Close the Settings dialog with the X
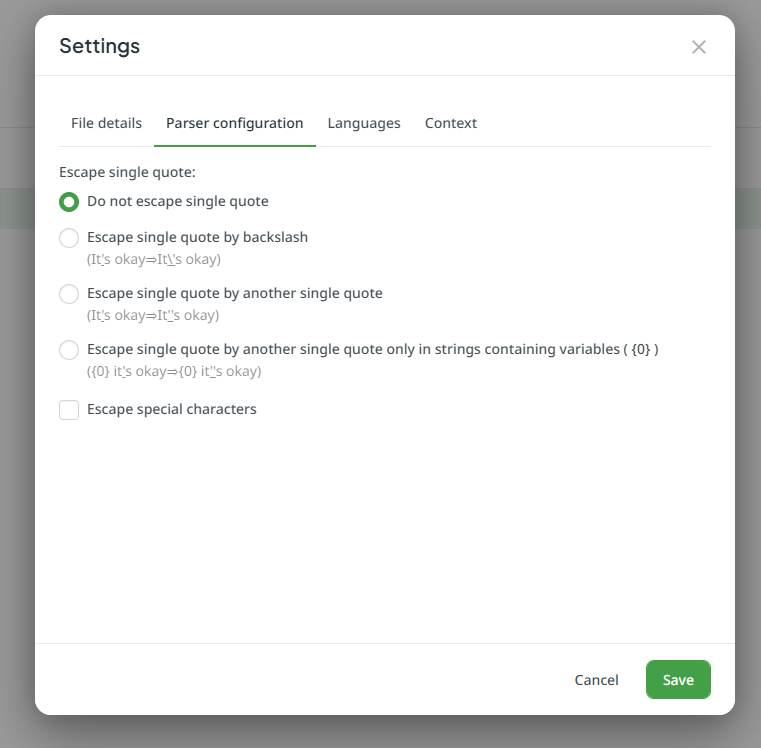This screenshot has width=761, height=748. point(698,47)
